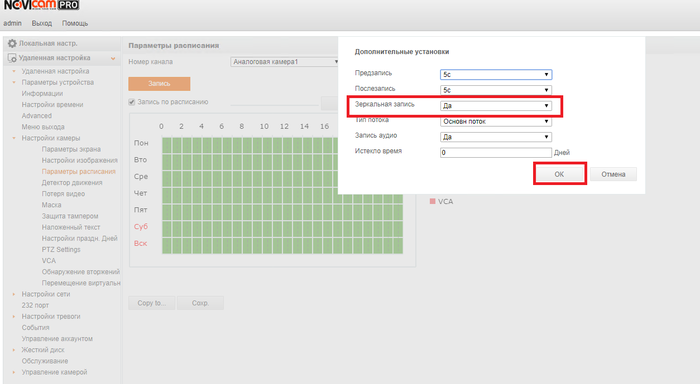
Task: Select Потеря видео item
Action: (63, 194)
